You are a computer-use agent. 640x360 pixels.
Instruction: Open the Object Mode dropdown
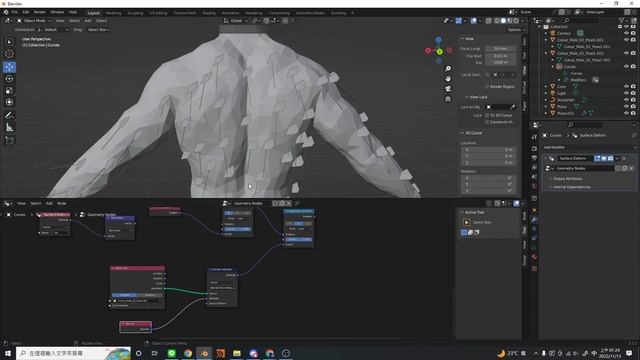(x=34, y=21)
